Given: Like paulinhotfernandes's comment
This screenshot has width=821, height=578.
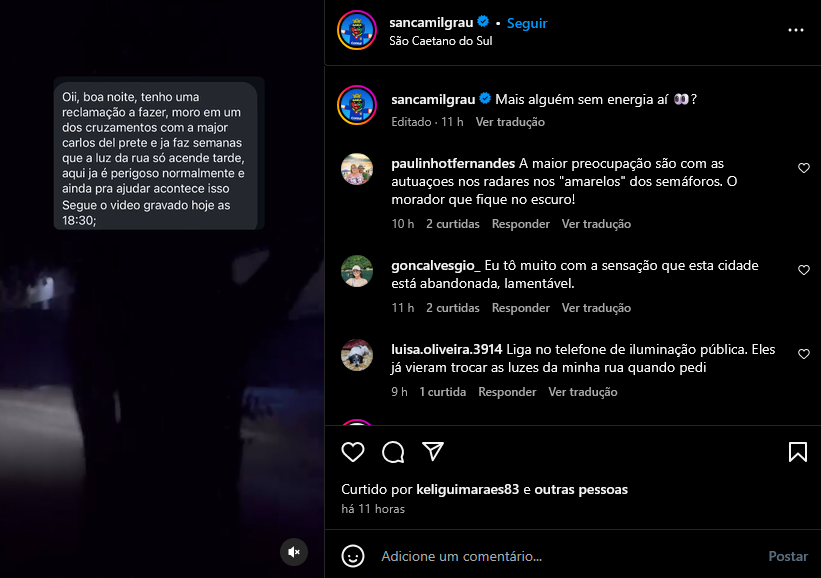Looking at the screenshot, I should [x=804, y=168].
